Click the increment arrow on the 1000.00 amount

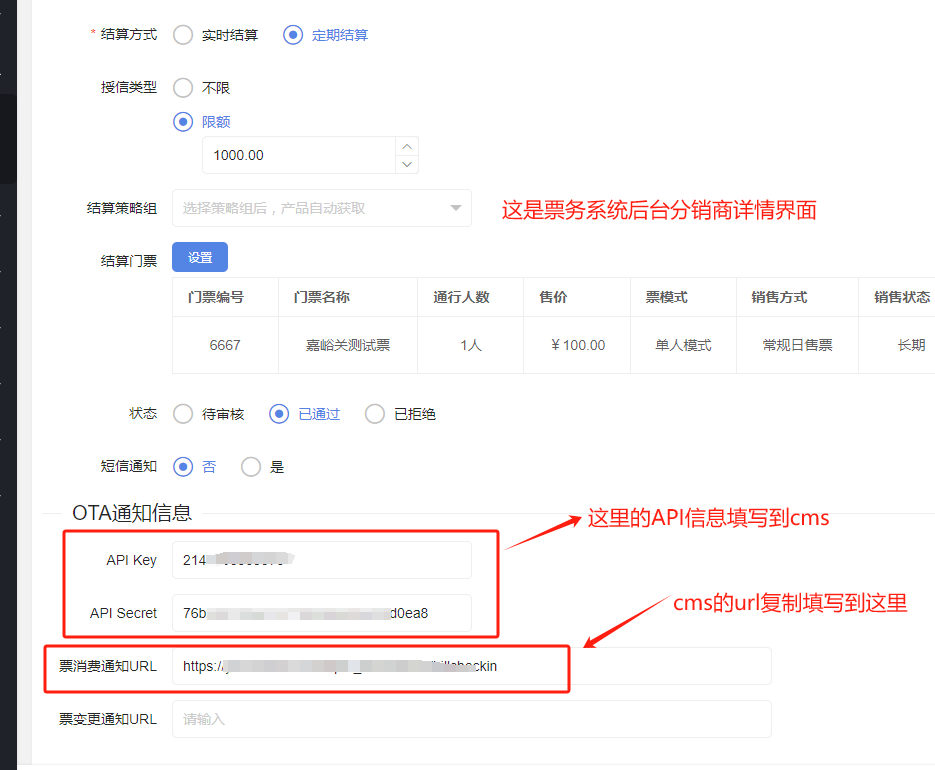click(x=406, y=148)
